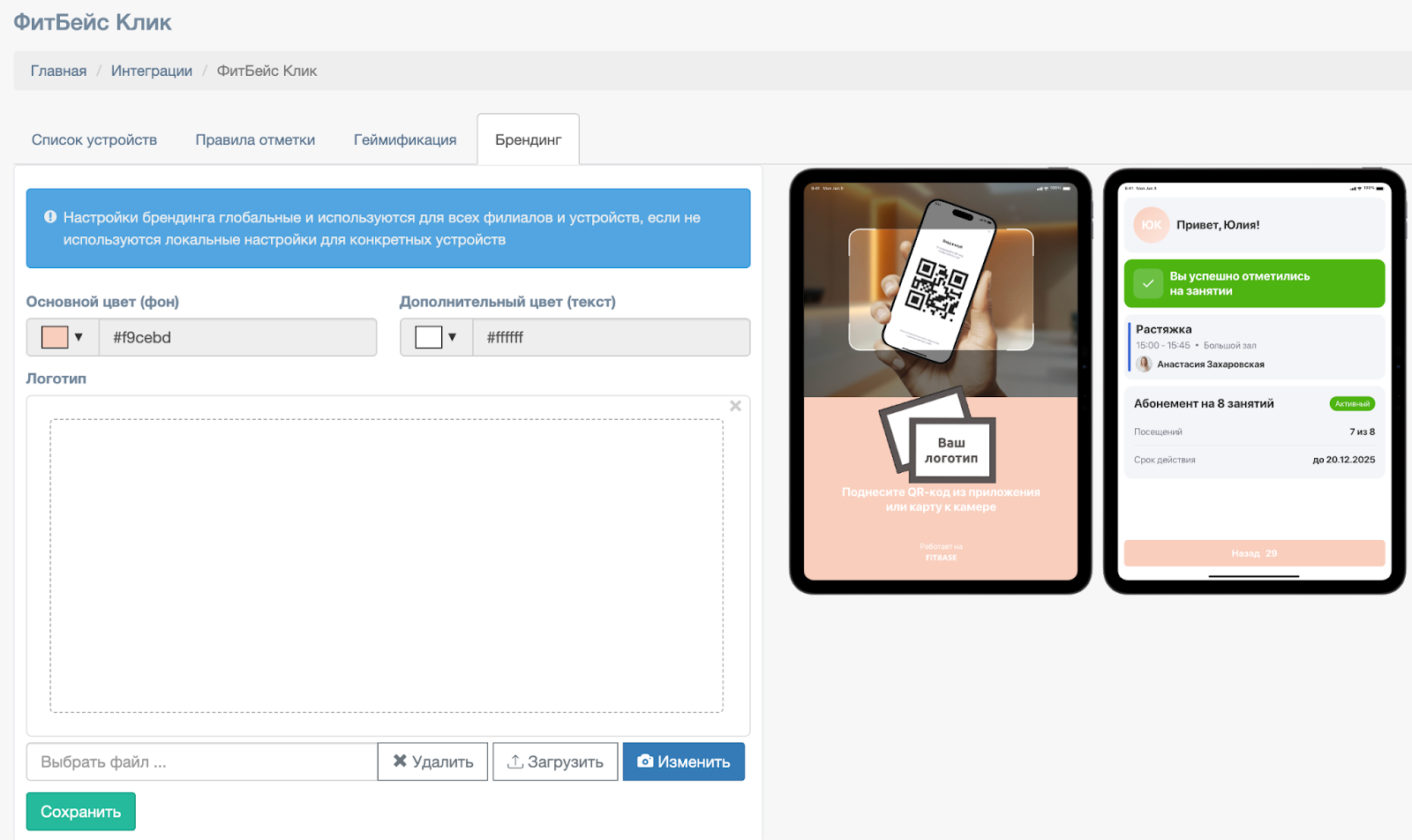The image size is (1412, 840).
Task: Click the Привет, Юлия! greeting text
Action: tap(1218, 225)
